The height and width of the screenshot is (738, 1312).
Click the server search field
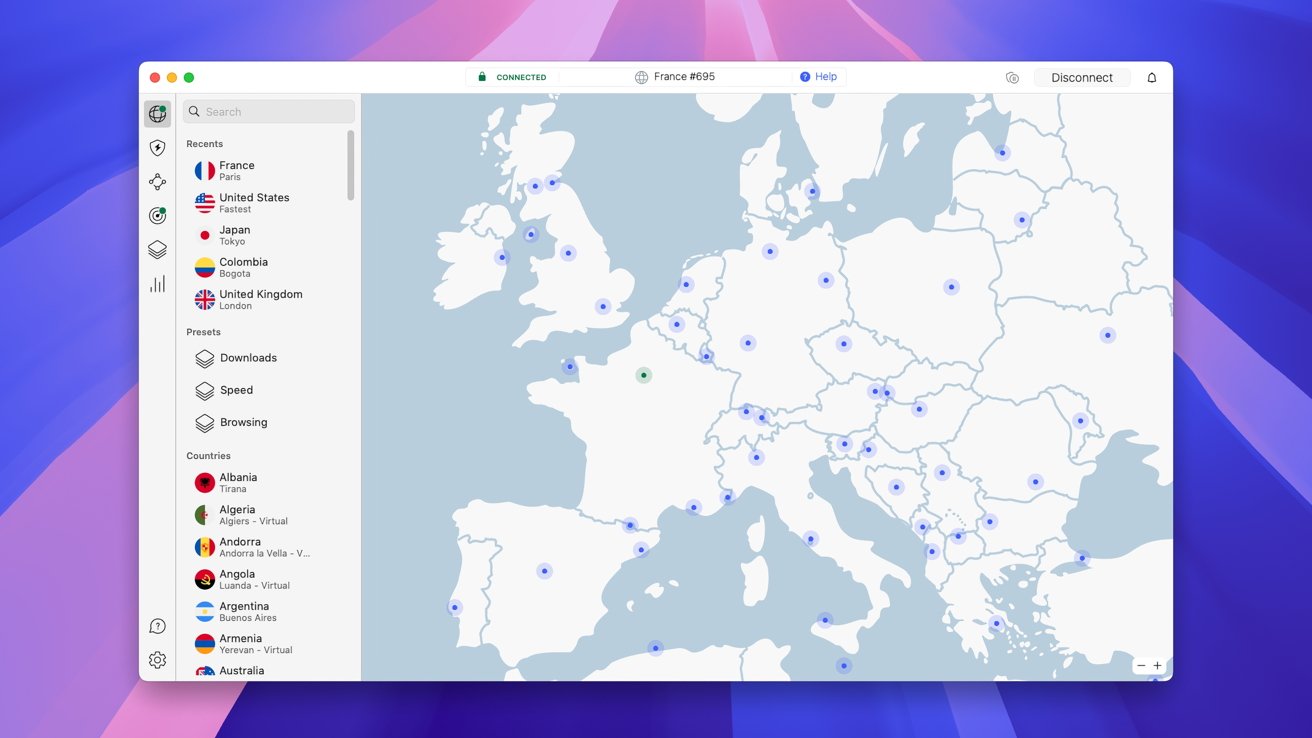click(x=270, y=112)
